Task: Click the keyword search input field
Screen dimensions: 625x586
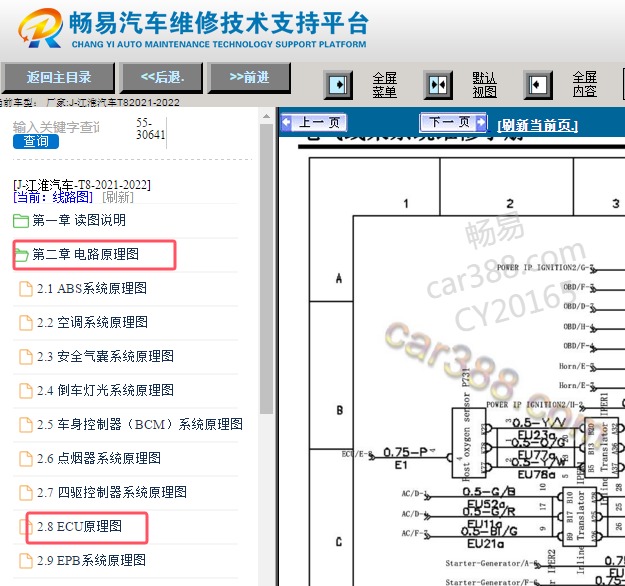Action: pyautogui.click(x=56, y=127)
